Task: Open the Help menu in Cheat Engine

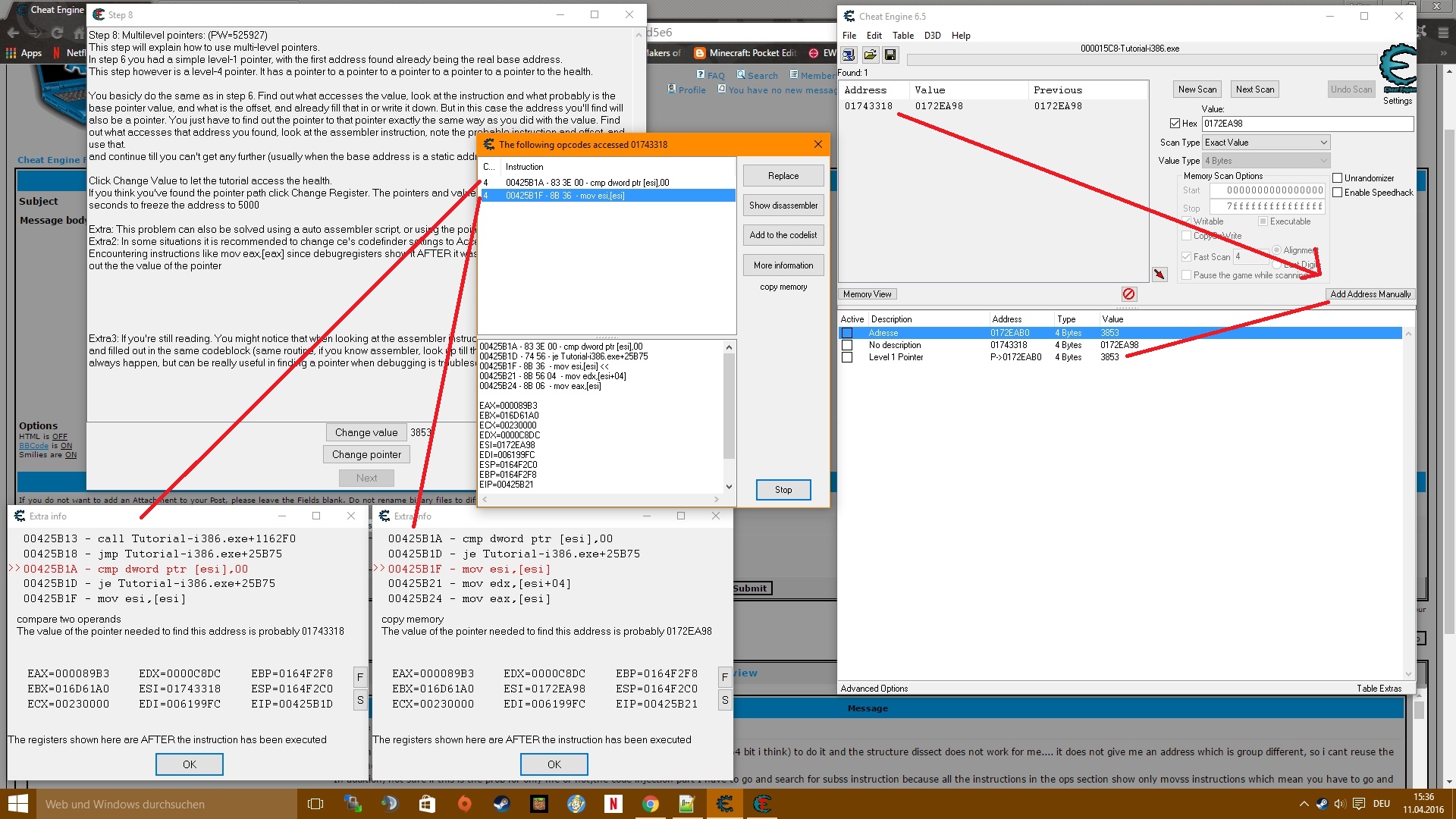Action: pos(962,36)
